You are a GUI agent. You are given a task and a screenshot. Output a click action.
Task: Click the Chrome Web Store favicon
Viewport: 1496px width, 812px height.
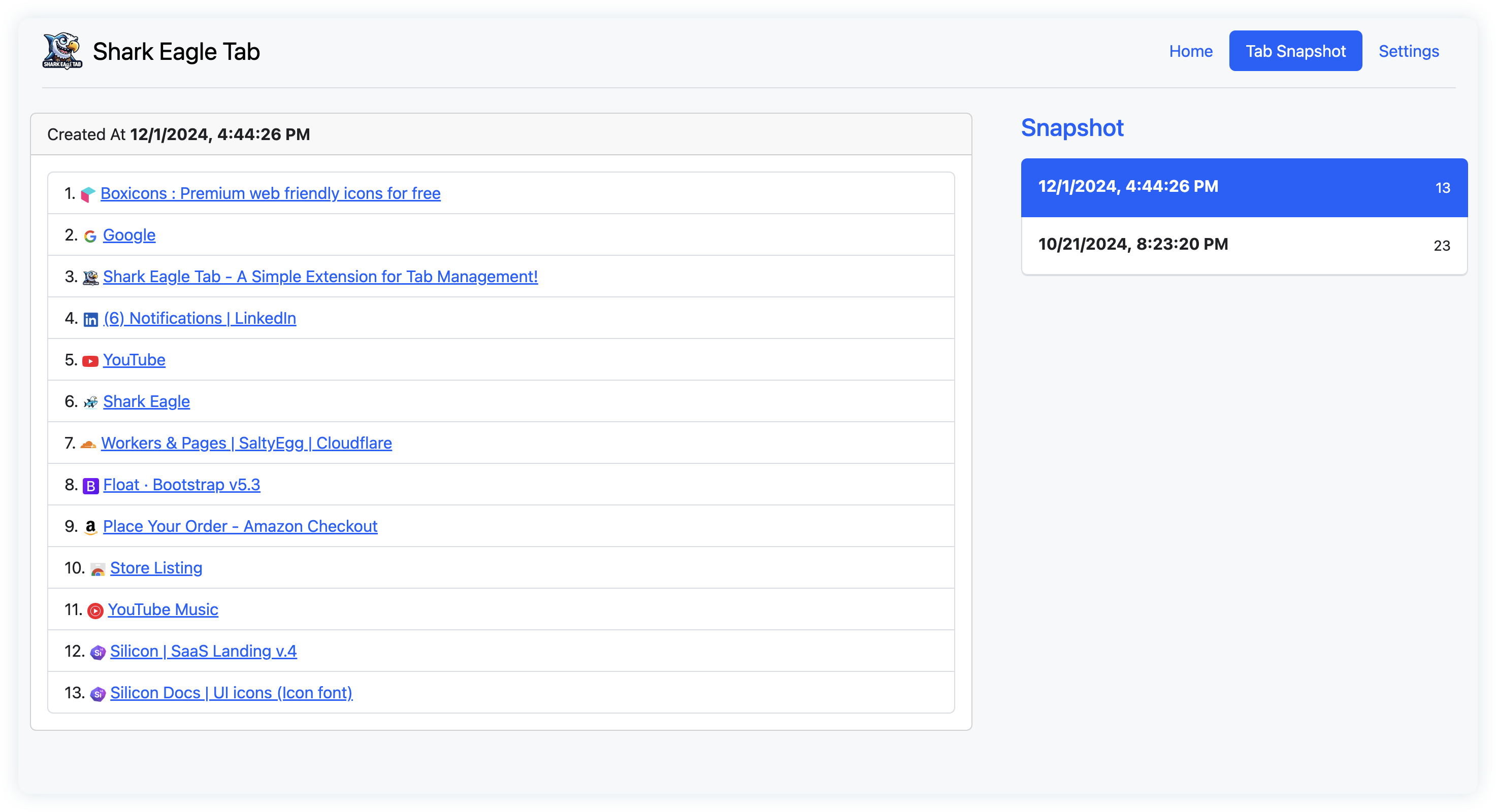pyautogui.click(x=97, y=569)
